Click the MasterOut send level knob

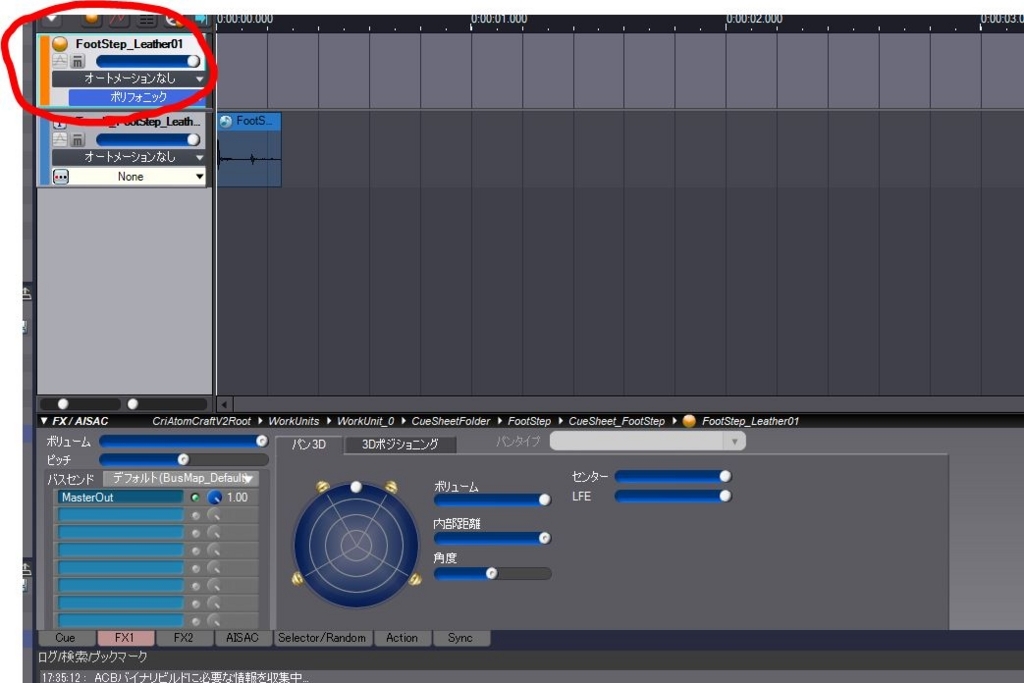tap(215, 498)
